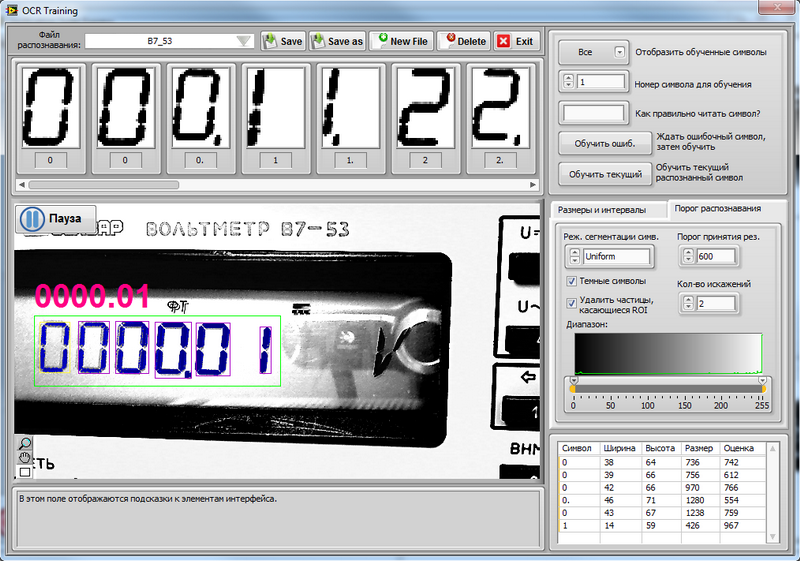Open the recognition file dropdown B7_53
800x561 pixels.
pos(243,42)
